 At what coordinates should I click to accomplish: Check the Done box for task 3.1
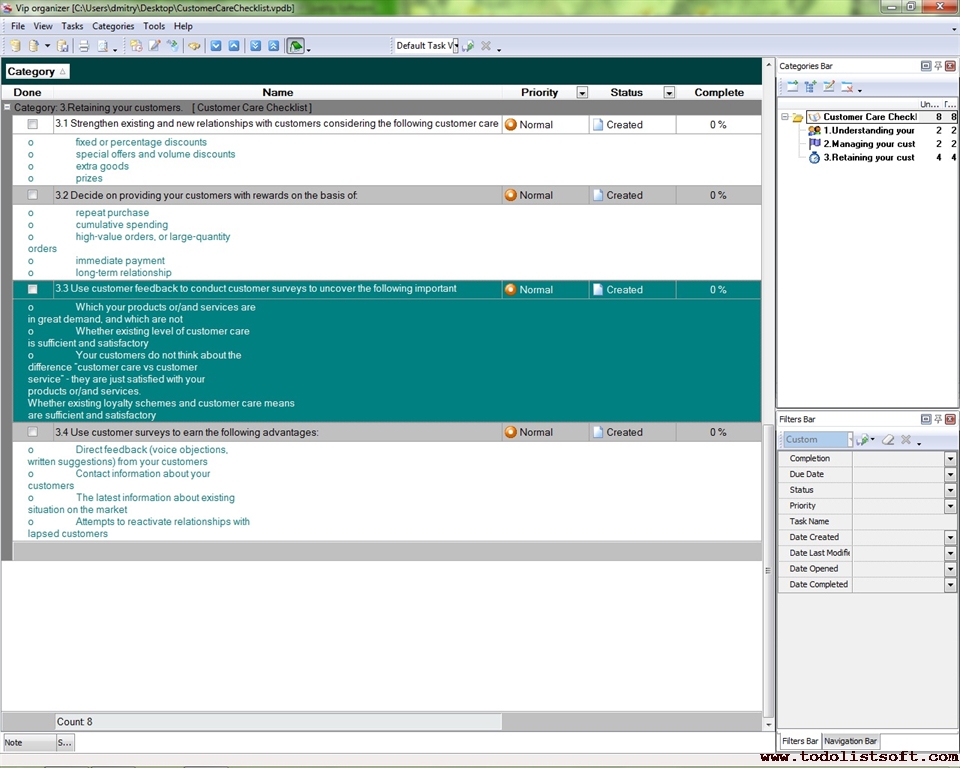[x=33, y=125]
